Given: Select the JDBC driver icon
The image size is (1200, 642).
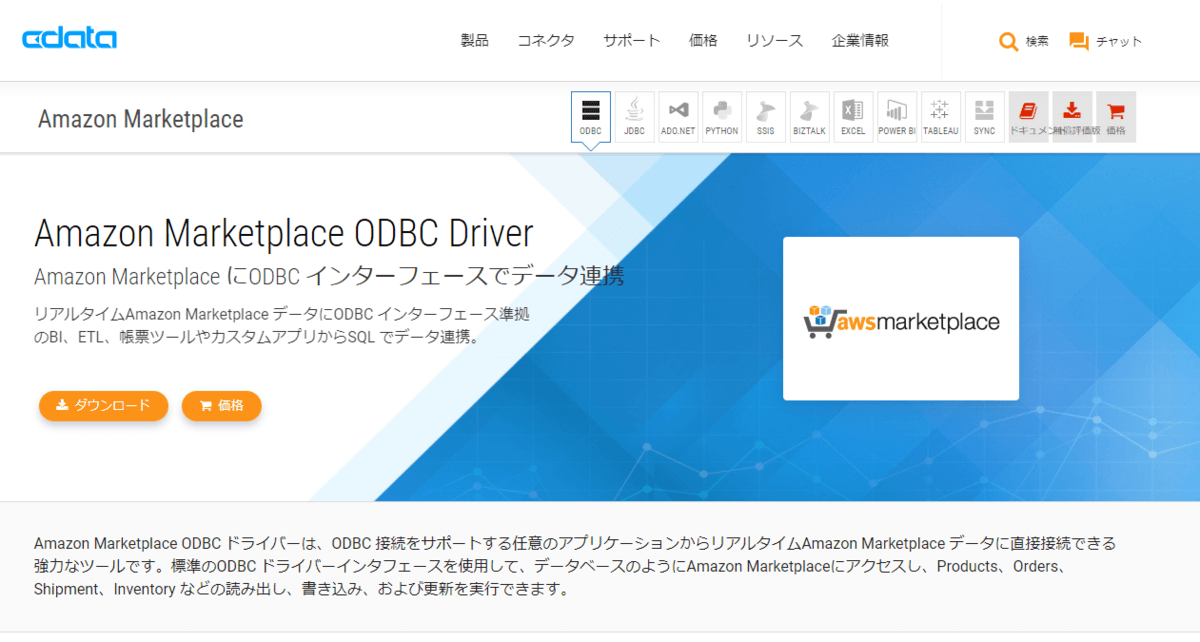Looking at the screenshot, I should 634,117.
